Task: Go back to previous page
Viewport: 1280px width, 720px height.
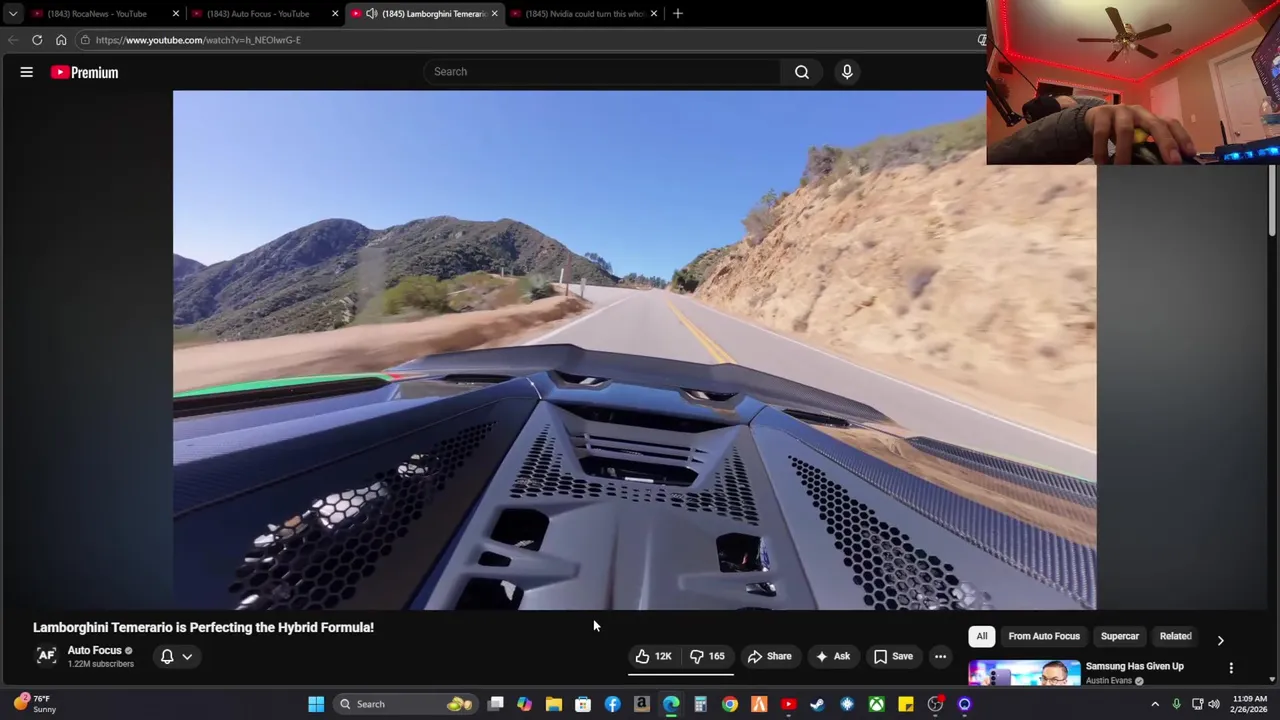Action: [x=13, y=40]
